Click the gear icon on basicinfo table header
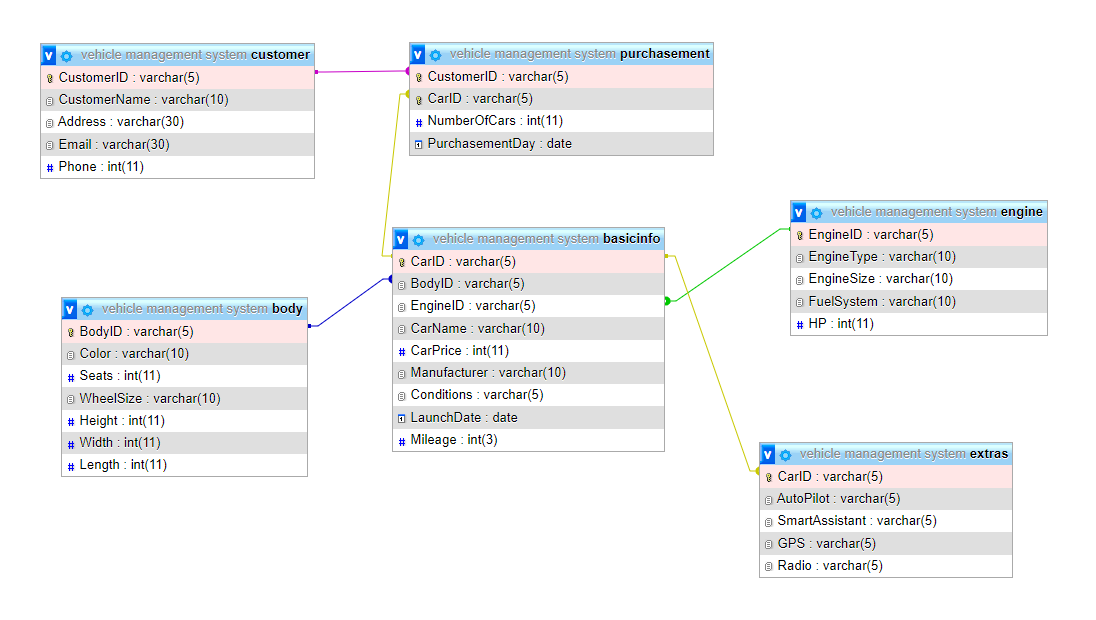 (x=418, y=239)
